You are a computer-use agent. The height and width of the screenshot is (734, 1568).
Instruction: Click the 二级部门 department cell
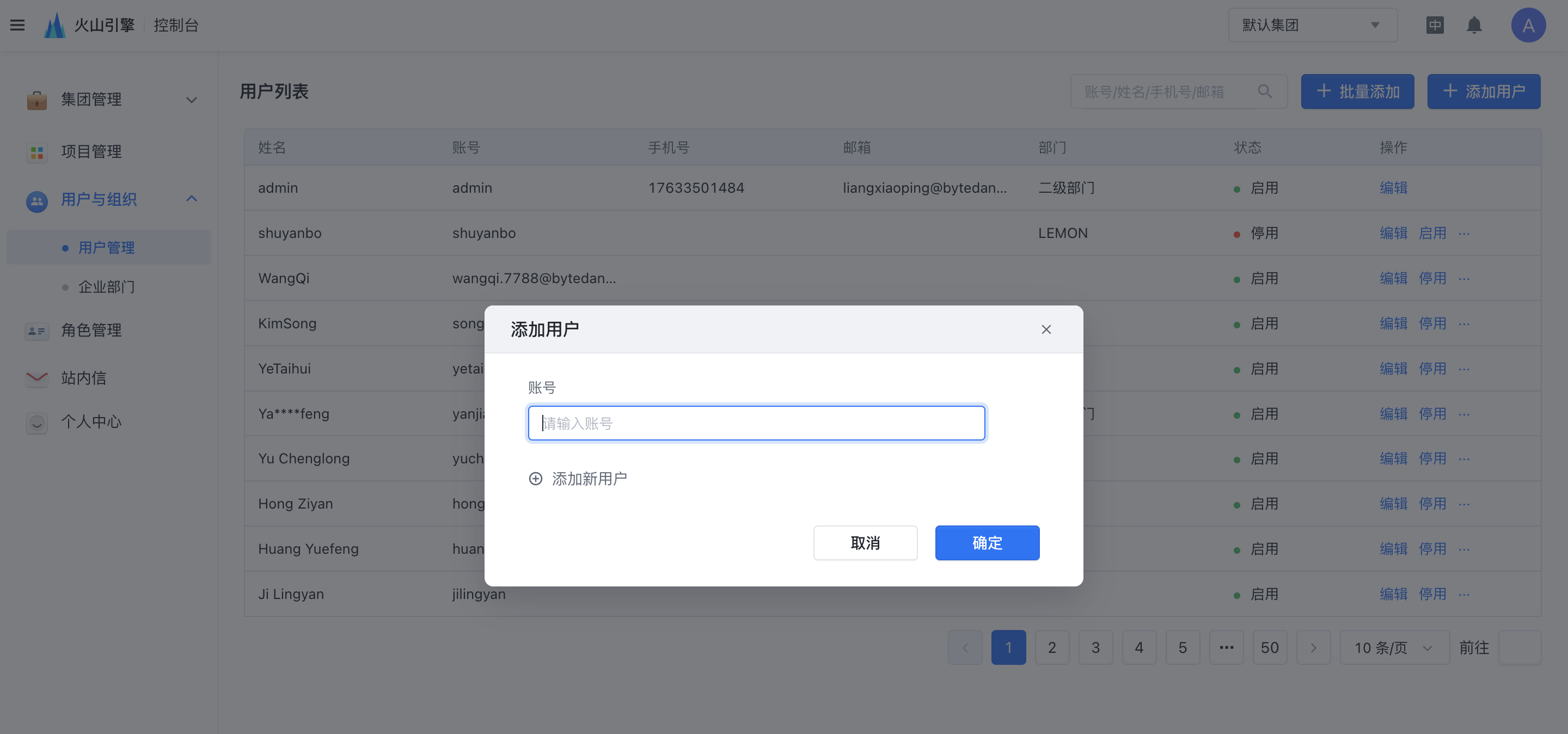pos(1067,188)
